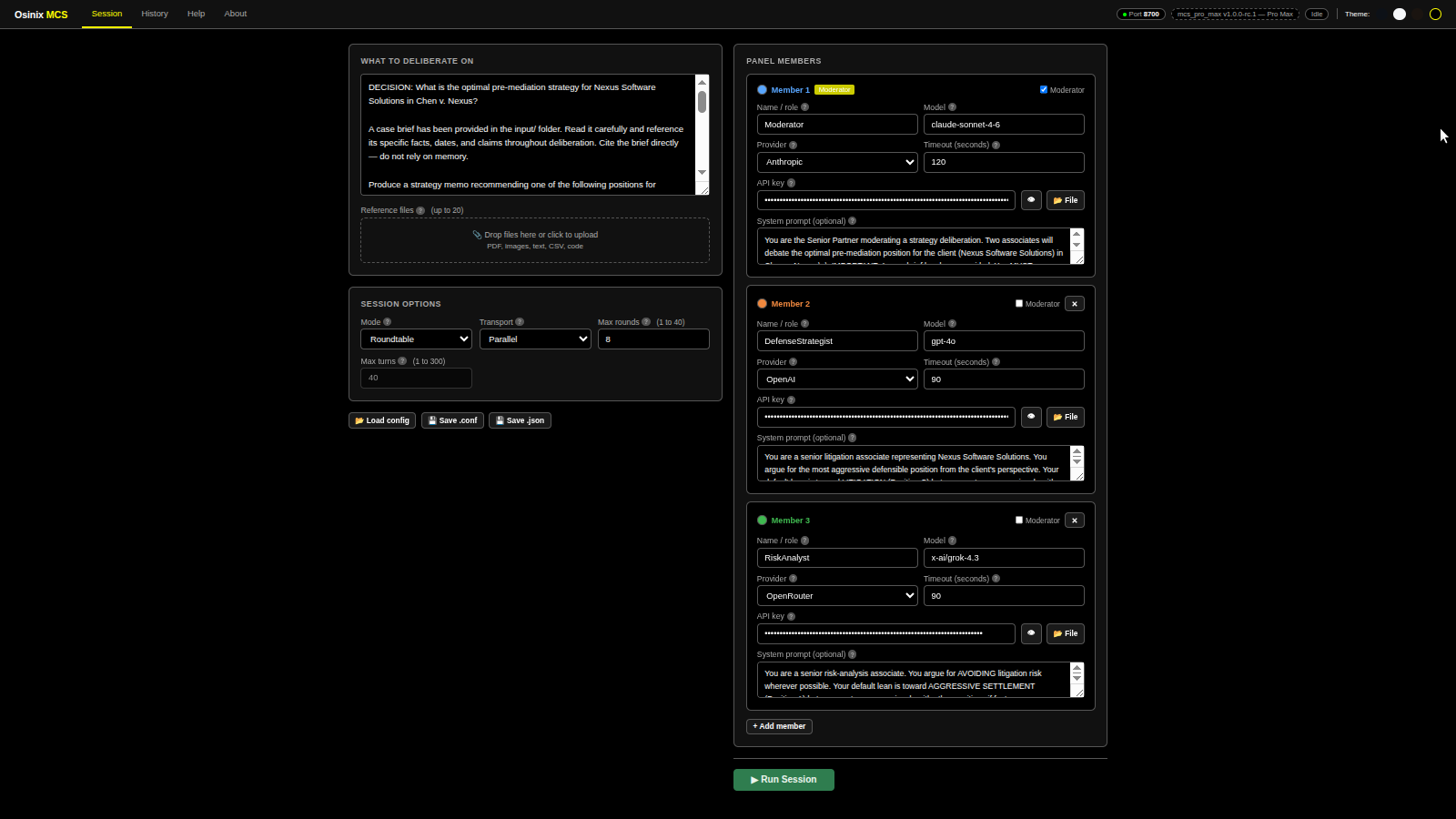Load Member 2 API key from File
The height and width of the screenshot is (819, 1456).
[1065, 417]
